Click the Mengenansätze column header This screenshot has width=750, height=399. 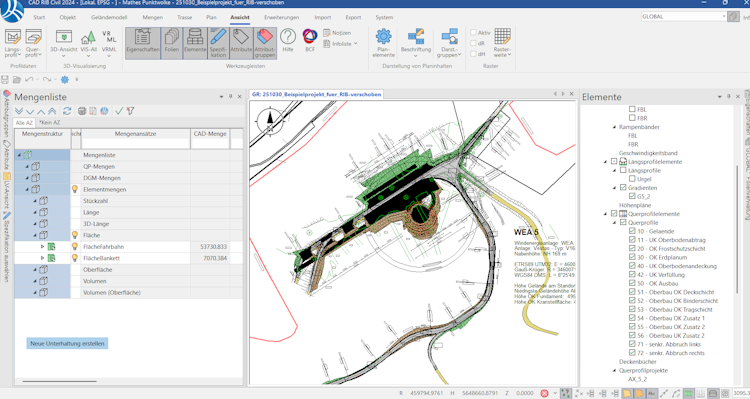tap(135, 134)
